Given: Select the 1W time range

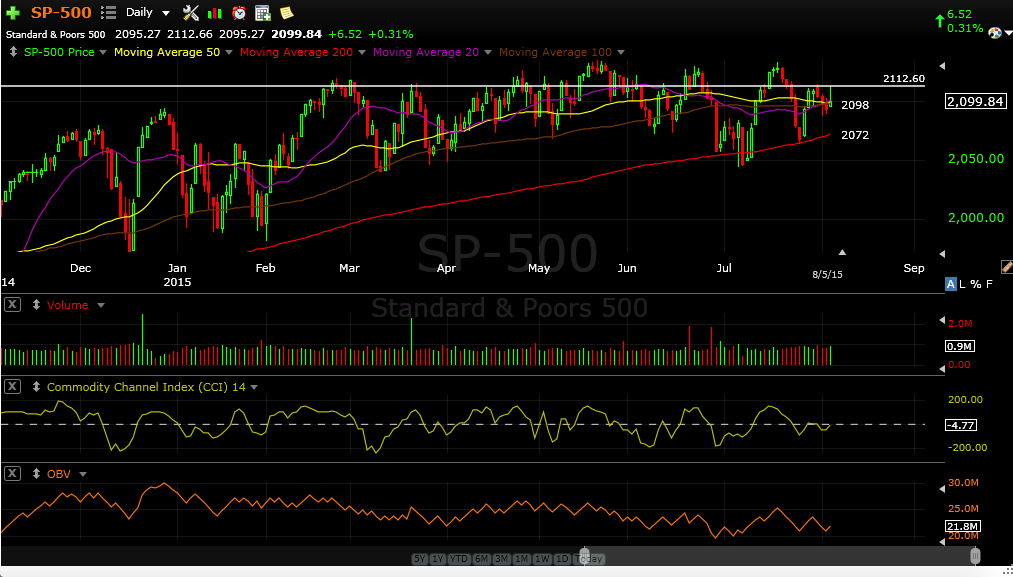Looking at the screenshot, I should coord(542,558).
